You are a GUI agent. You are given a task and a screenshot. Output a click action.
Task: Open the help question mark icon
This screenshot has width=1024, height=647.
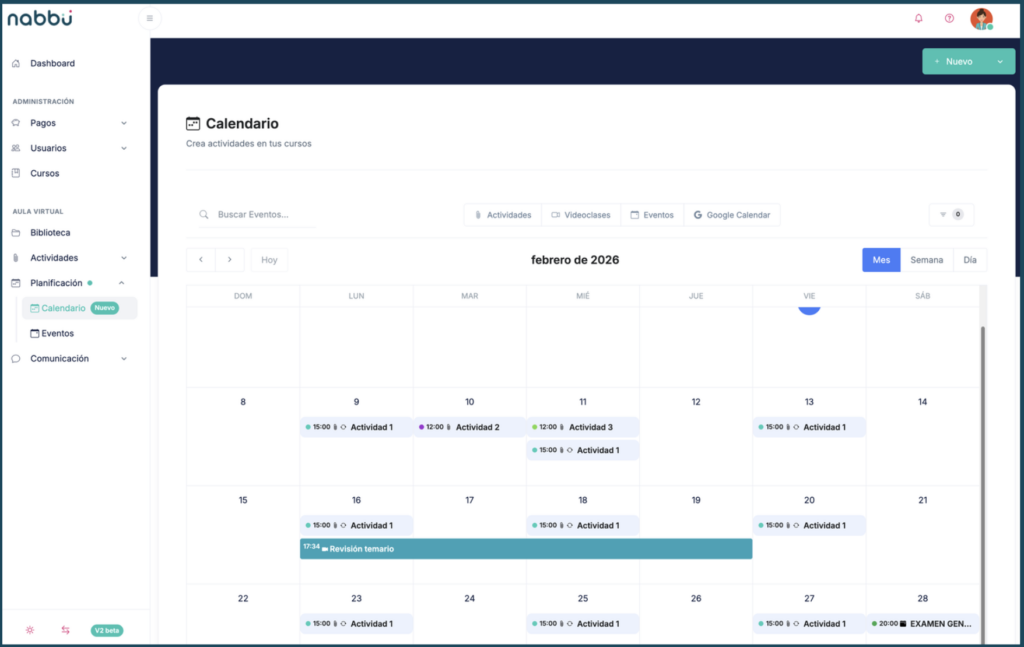[x=949, y=18]
